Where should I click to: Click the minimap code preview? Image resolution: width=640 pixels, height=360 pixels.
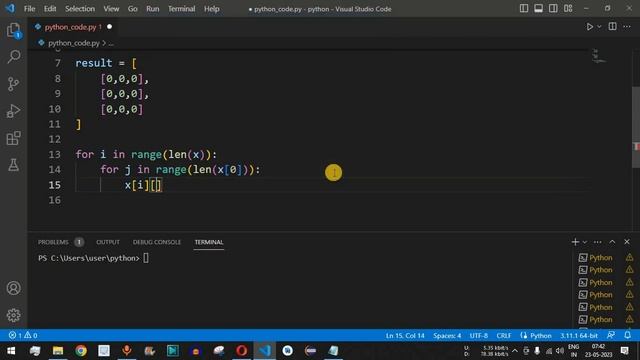point(598,57)
